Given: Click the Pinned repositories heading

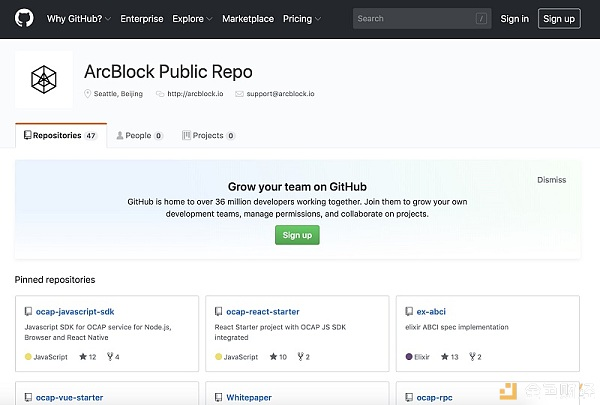Looking at the screenshot, I should tap(55, 280).
